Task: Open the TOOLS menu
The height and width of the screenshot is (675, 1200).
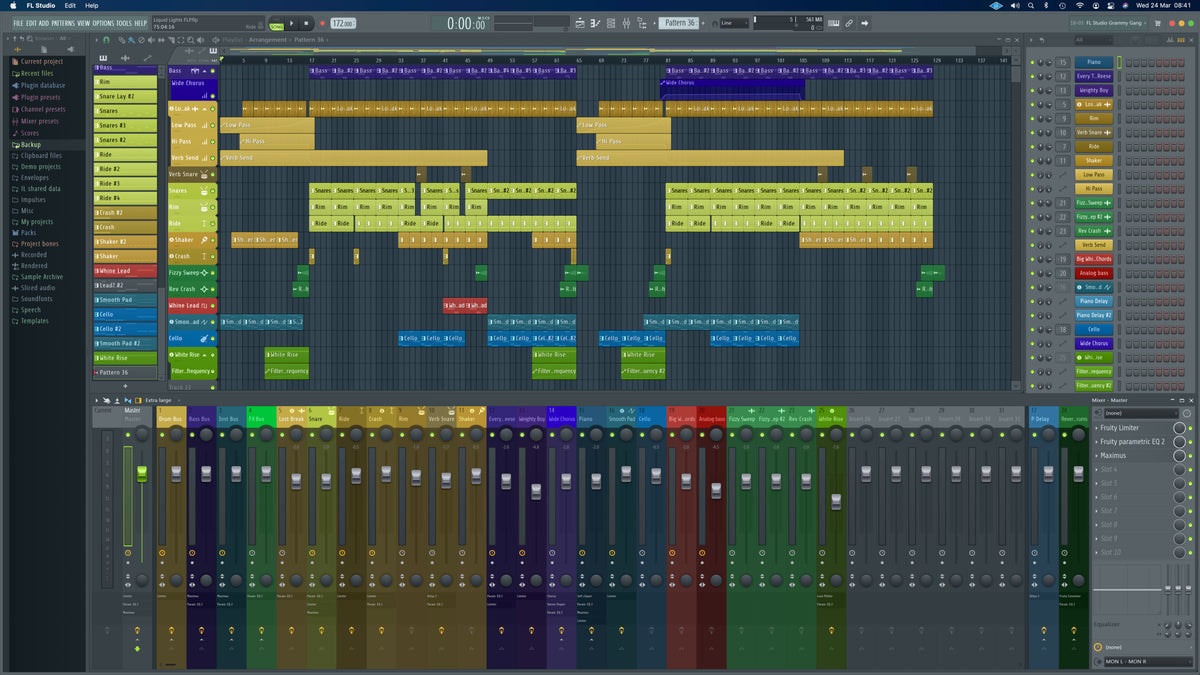Action: [x=124, y=23]
